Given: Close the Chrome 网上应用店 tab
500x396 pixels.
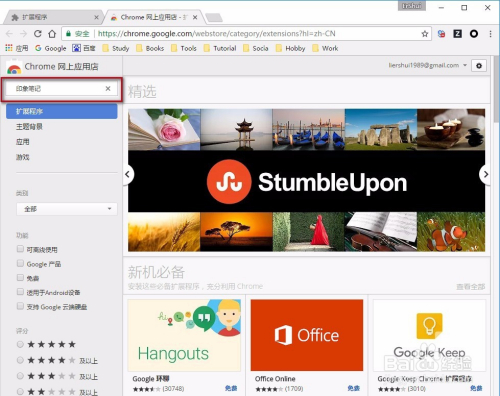Looking at the screenshot, I should click(x=195, y=17).
